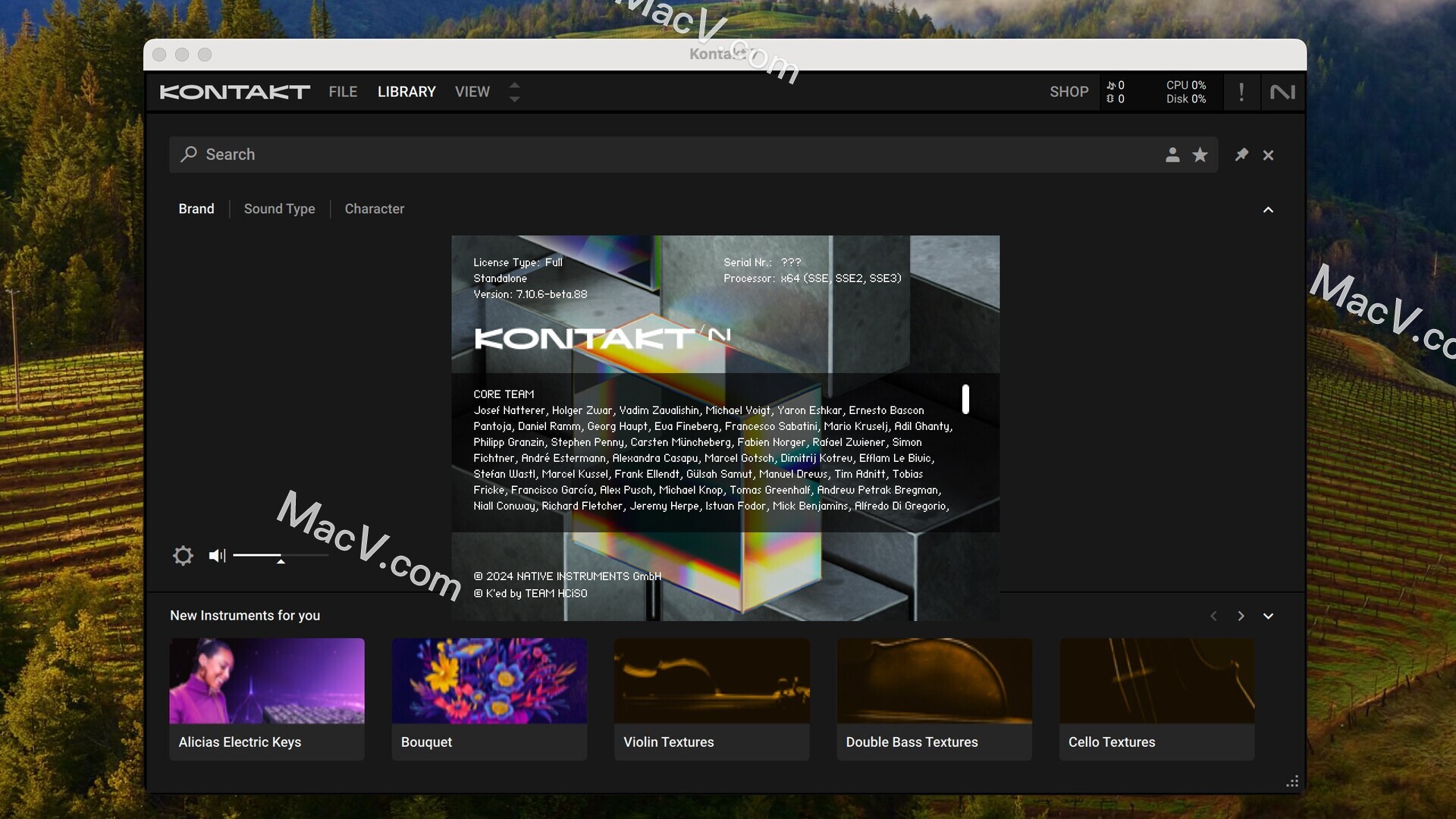The image size is (1456, 819).
Task: Collapse the New Instruments section chevron
Action: 1268,616
